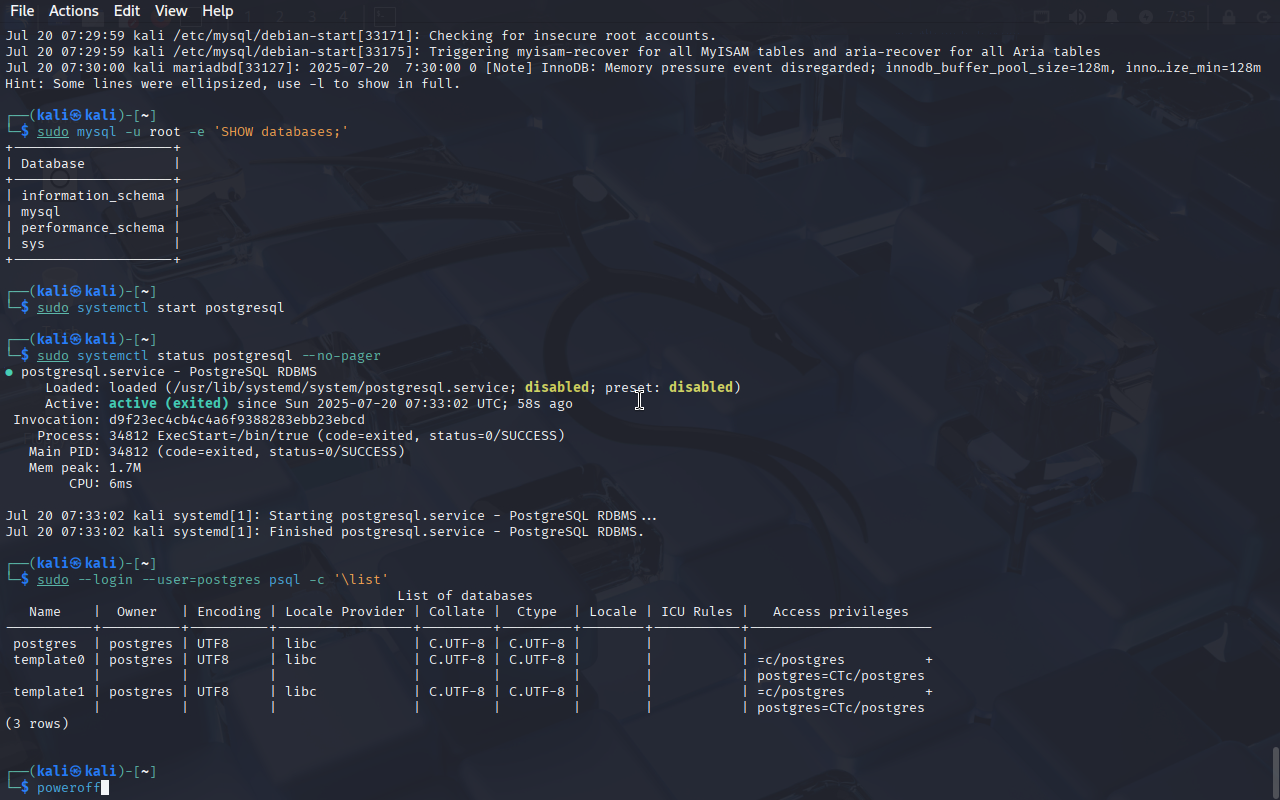This screenshot has height=800, width=1280.
Task: Click the 'ICU Rules' column header
Action: point(697,612)
